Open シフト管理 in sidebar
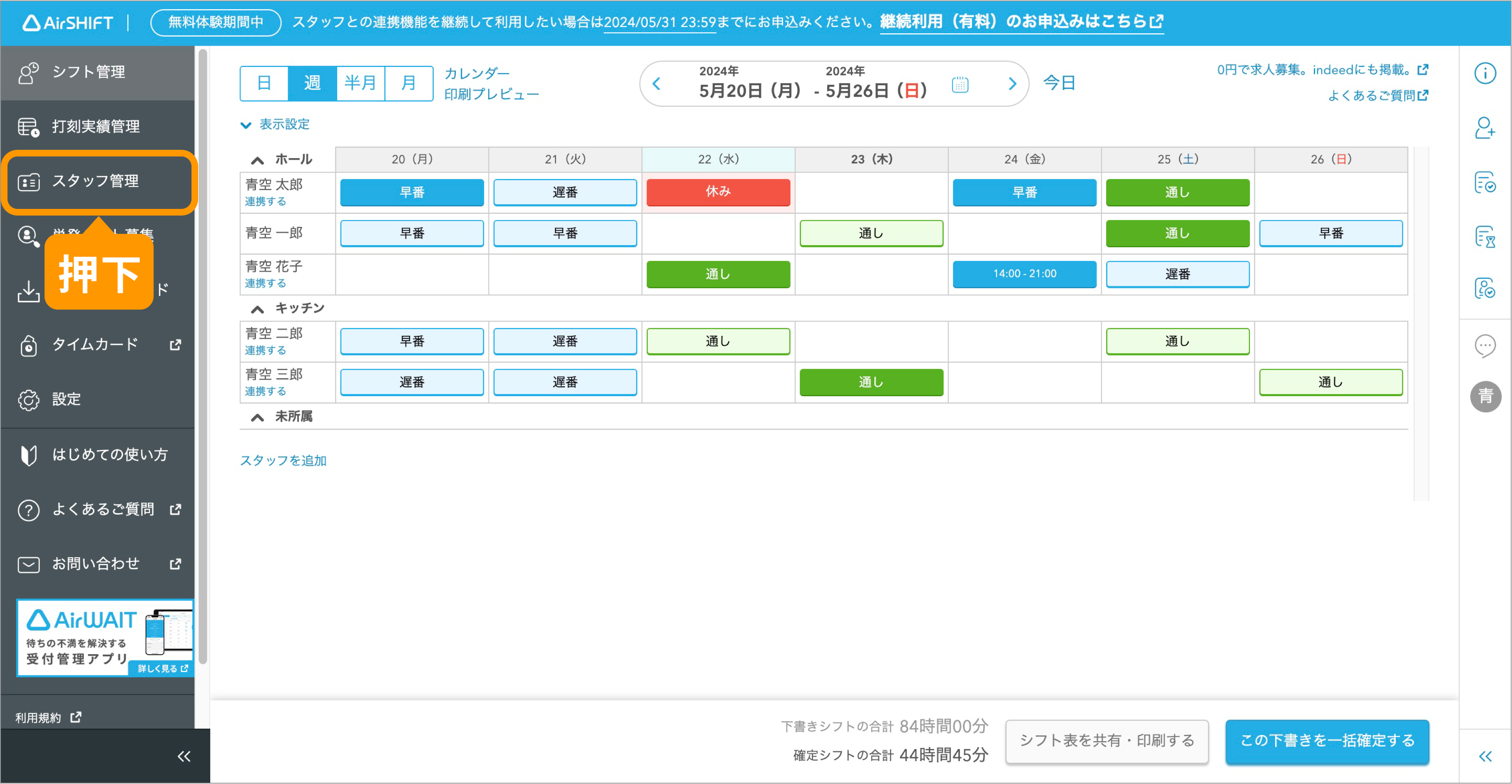1512x784 pixels. (x=97, y=72)
